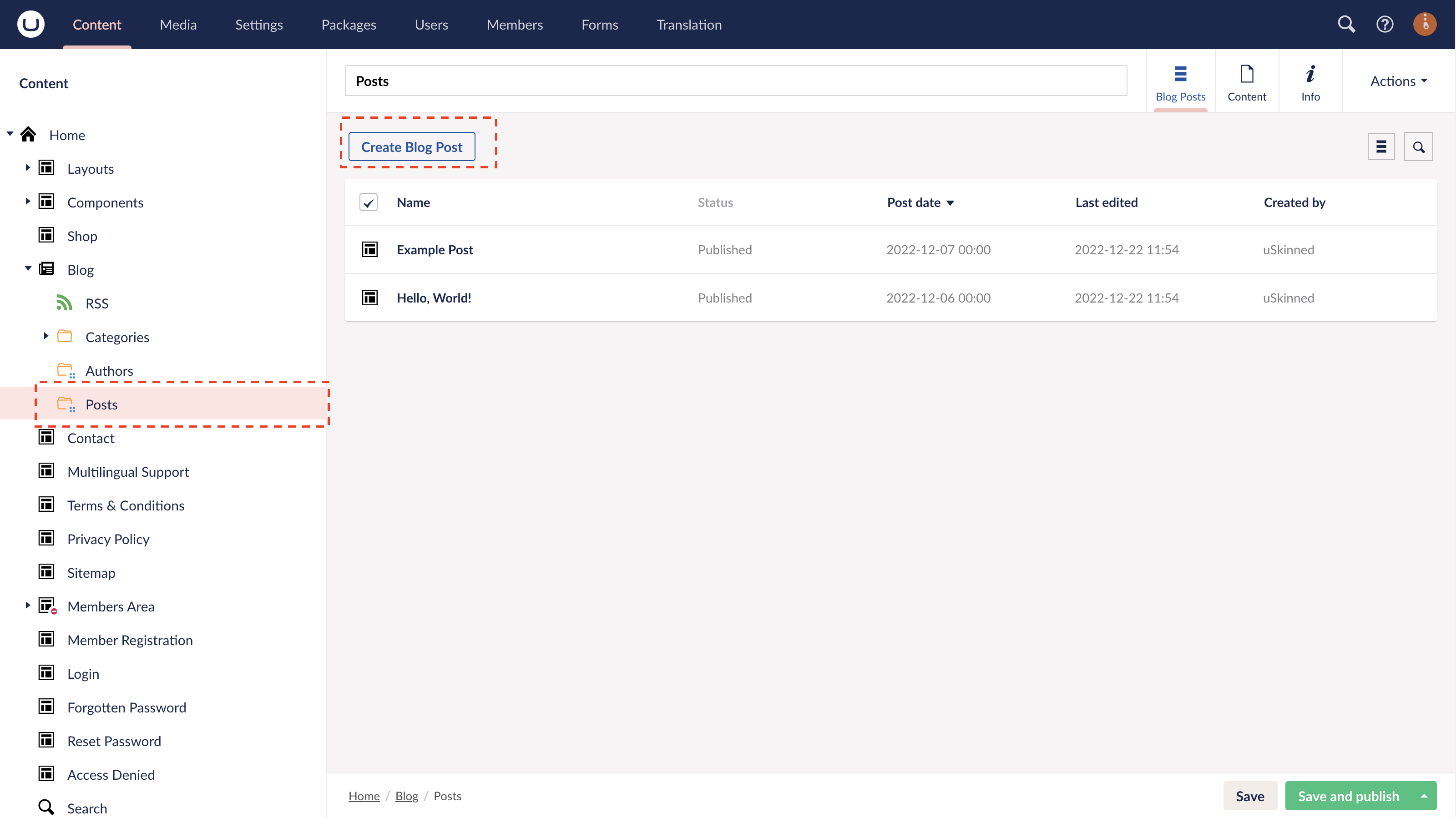Open the help question mark icon
This screenshot has width=1456, height=818.
pos(1385,24)
